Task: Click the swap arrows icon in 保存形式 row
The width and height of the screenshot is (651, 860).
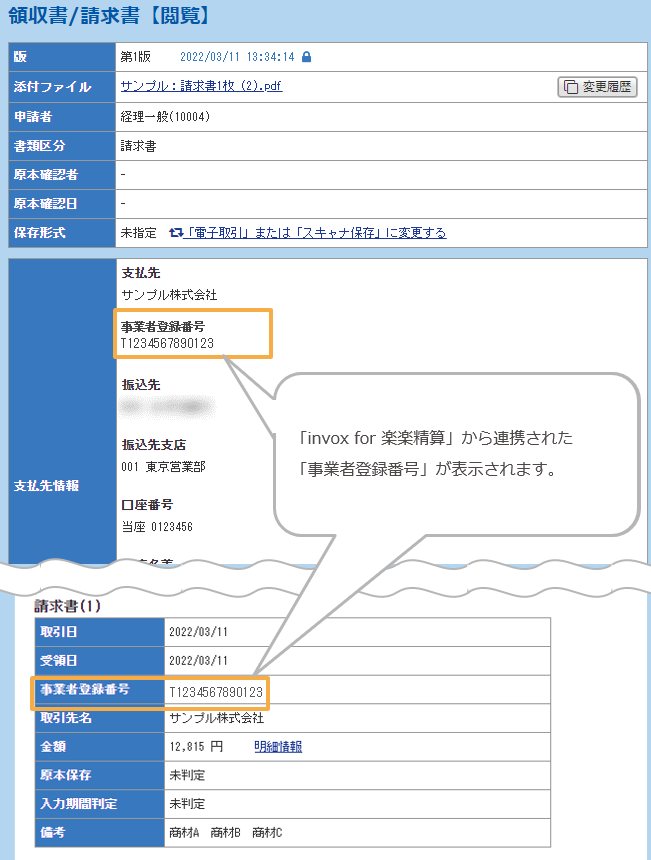Action: tap(175, 233)
